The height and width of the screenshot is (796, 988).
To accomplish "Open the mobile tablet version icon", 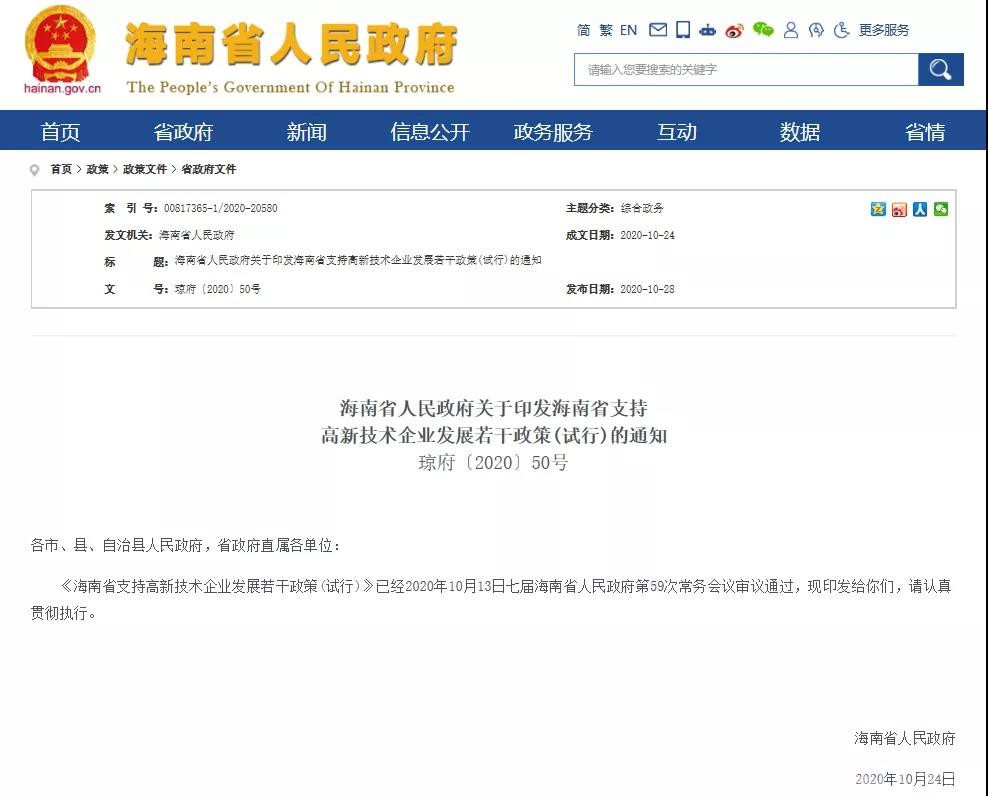I will [x=683, y=30].
